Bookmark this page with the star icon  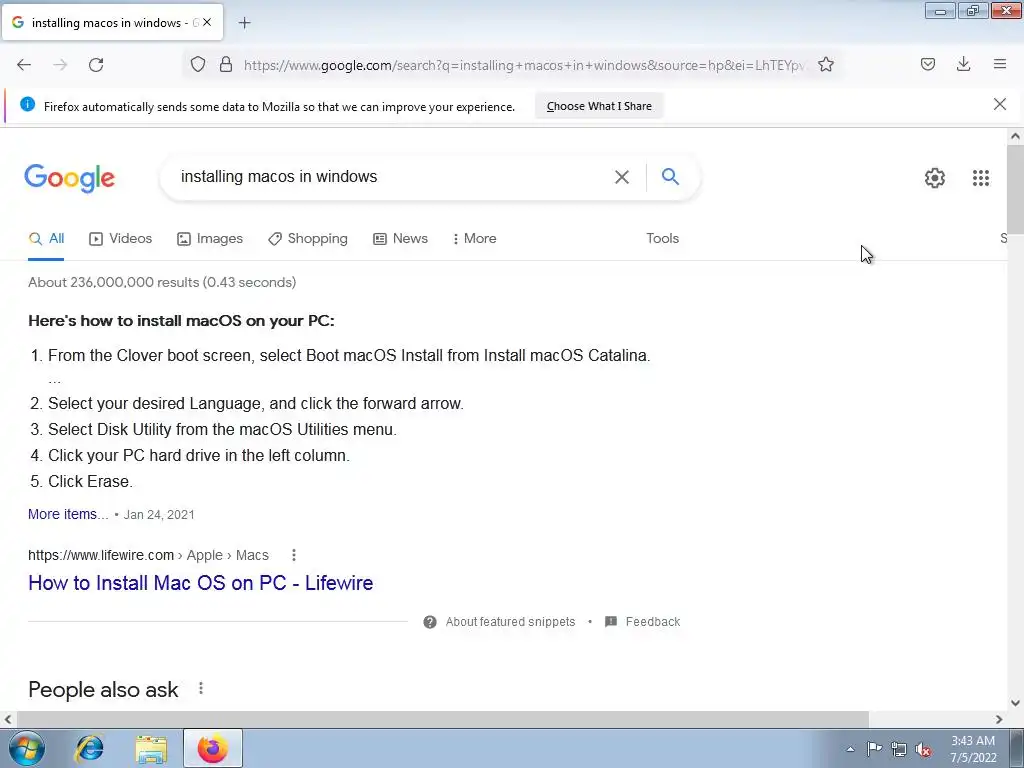[825, 64]
